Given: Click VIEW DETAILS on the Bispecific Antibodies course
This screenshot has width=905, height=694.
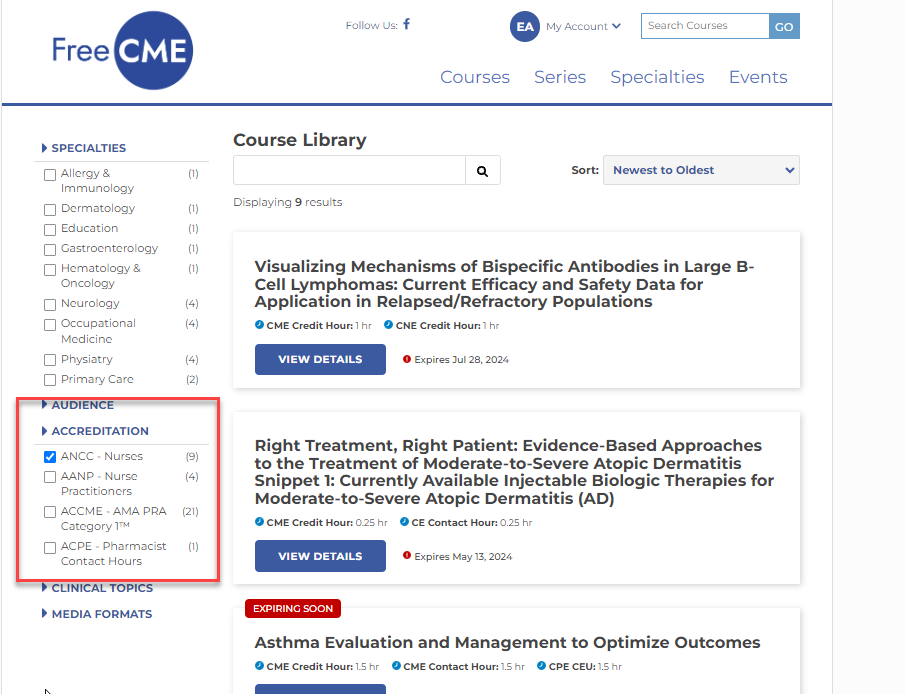Looking at the screenshot, I should click(x=320, y=359).
